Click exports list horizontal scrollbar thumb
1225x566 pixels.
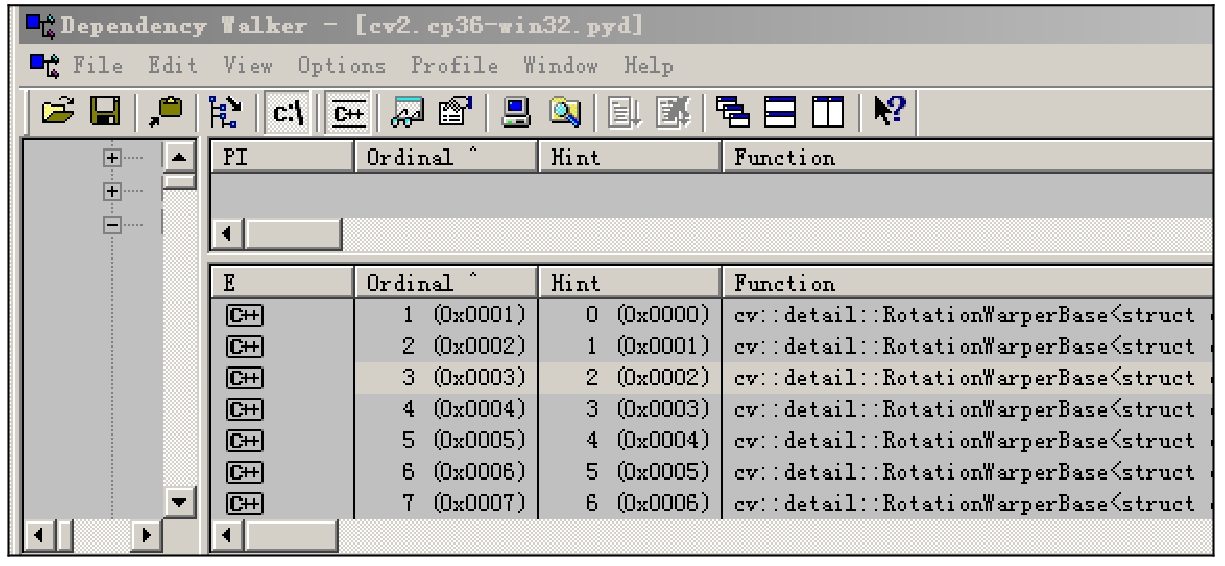291,536
